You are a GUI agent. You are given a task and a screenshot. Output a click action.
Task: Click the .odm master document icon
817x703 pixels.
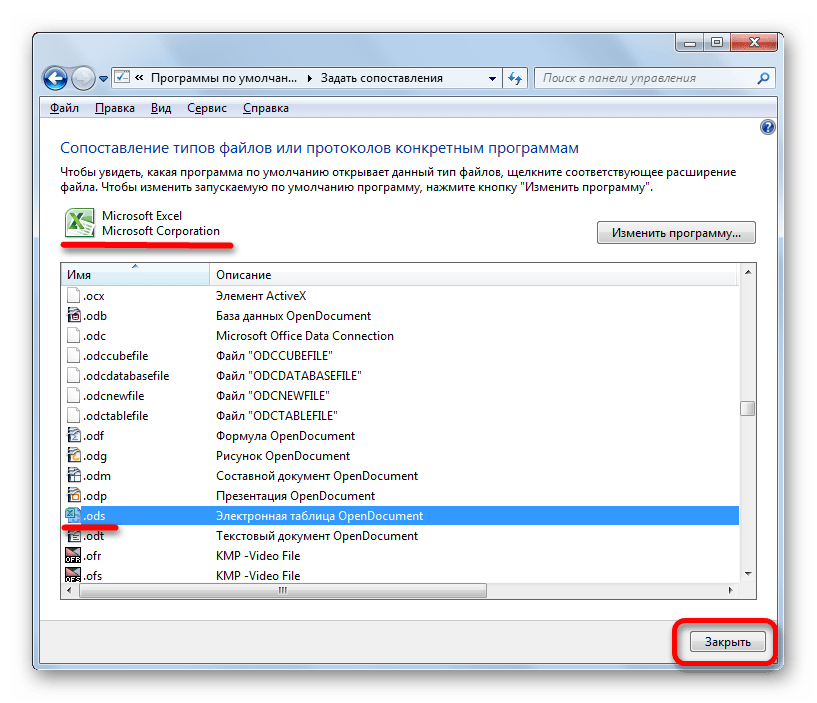click(x=74, y=475)
